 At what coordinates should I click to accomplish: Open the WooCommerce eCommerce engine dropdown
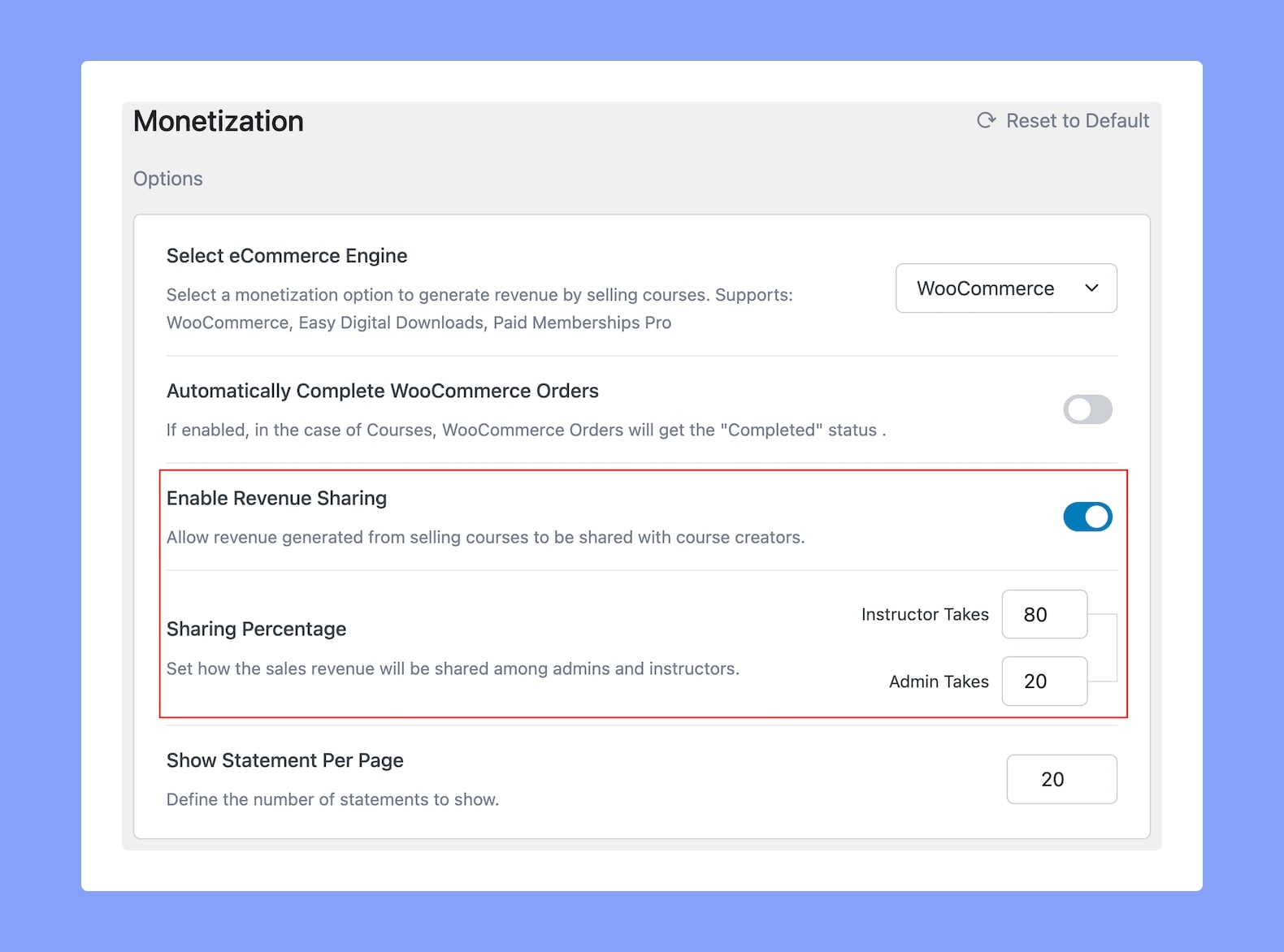pyautogui.click(x=1006, y=288)
